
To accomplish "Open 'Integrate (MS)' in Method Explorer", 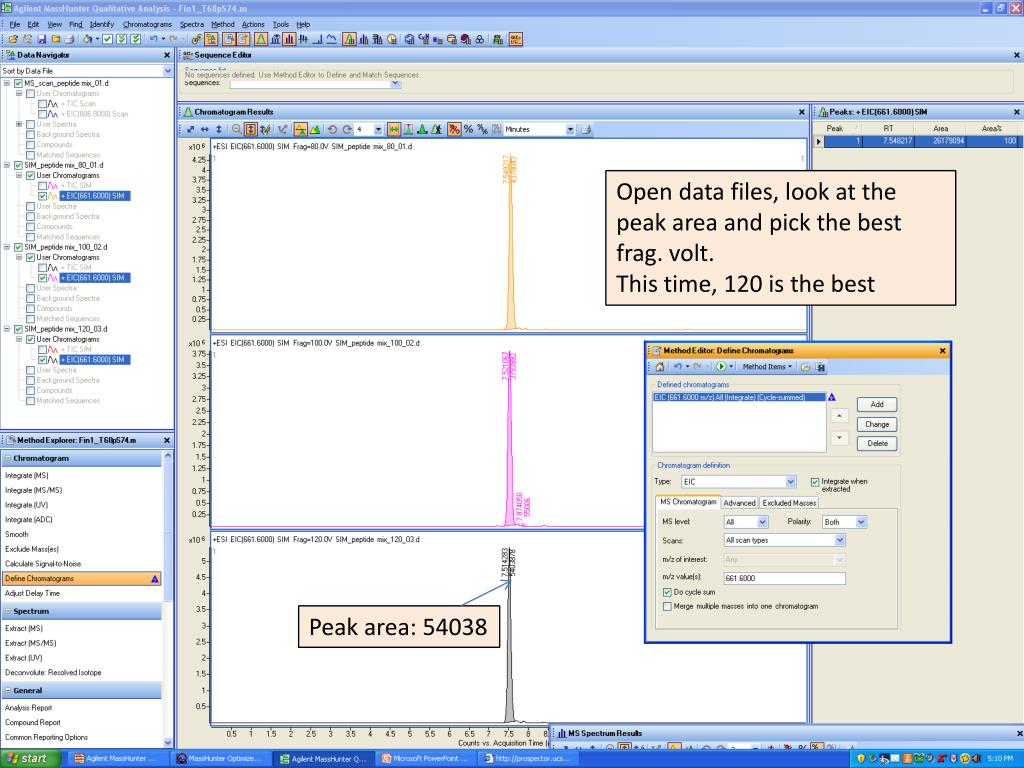I will coord(27,475).
